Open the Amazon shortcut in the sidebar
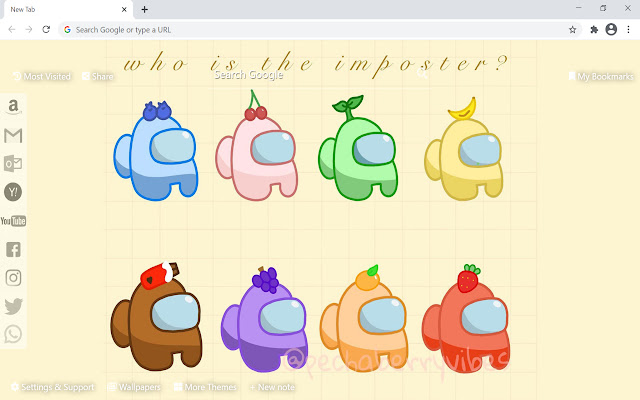The image size is (640, 400). tap(13, 107)
